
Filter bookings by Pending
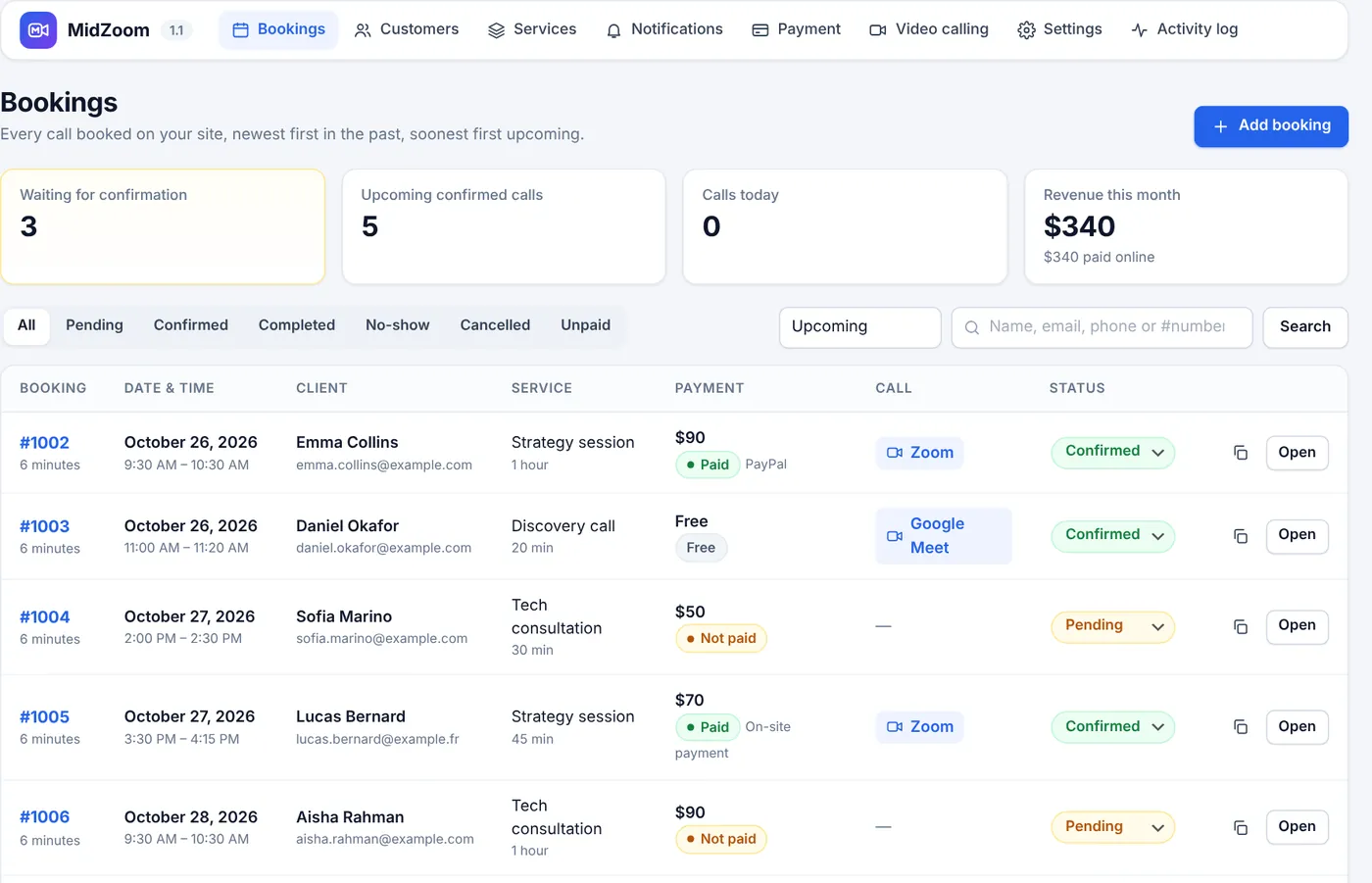pyautogui.click(x=94, y=325)
